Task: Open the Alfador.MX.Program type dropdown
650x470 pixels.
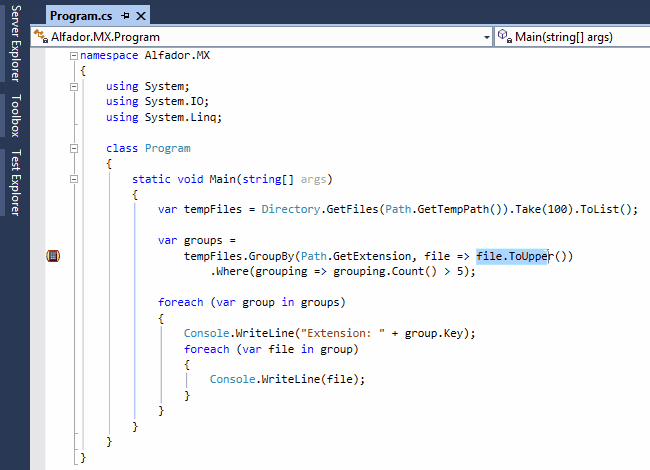Action: (x=487, y=37)
